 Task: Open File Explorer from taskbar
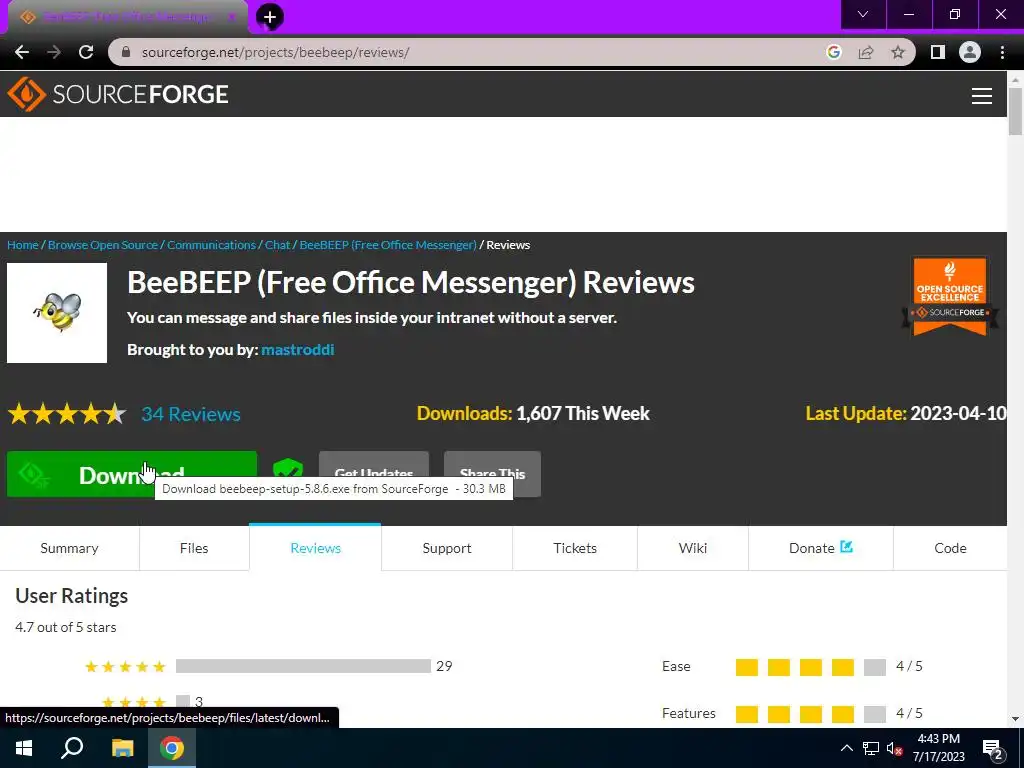coord(122,748)
